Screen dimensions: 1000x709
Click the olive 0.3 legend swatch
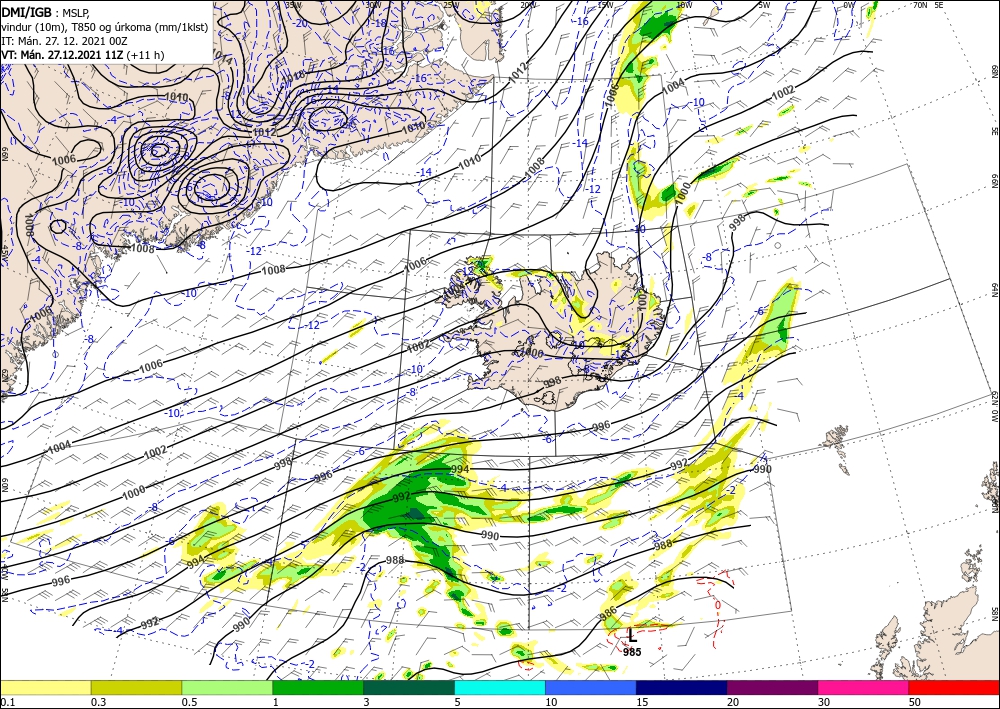(x=136, y=687)
